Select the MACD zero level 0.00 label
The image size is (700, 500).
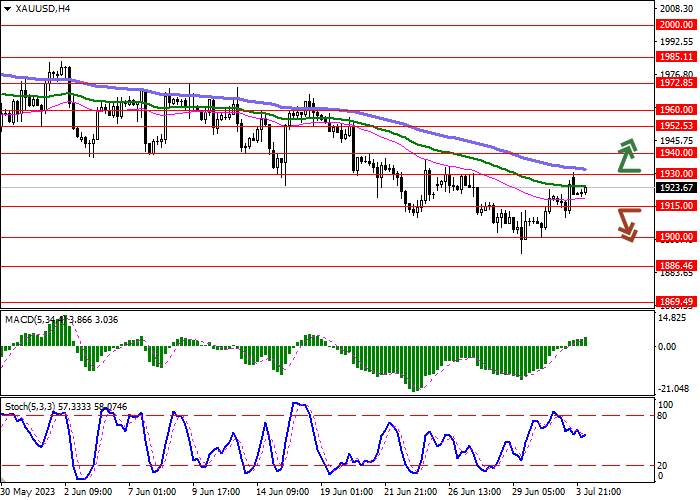click(668, 346)
